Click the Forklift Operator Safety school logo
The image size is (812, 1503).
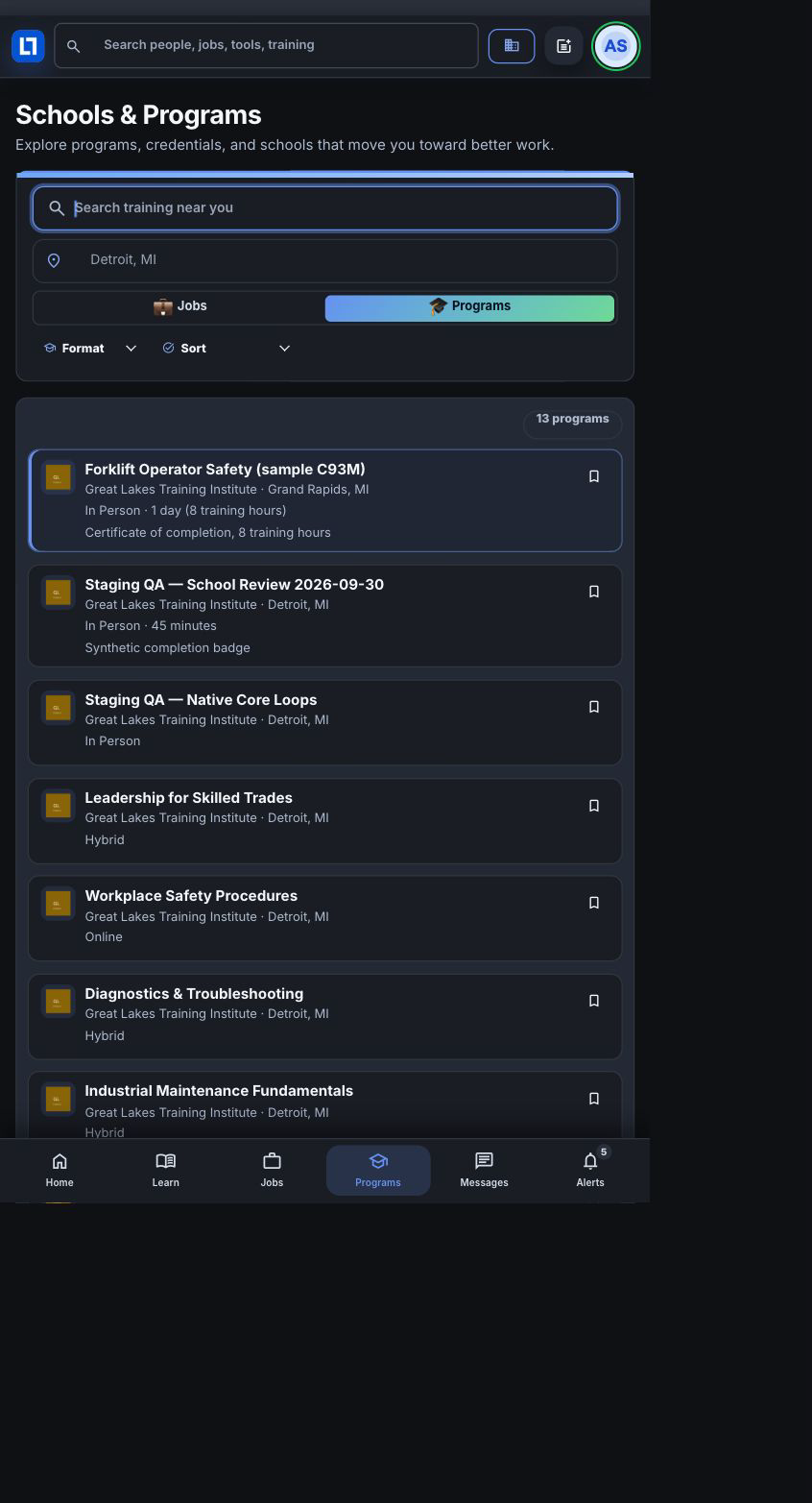[58, 477]
